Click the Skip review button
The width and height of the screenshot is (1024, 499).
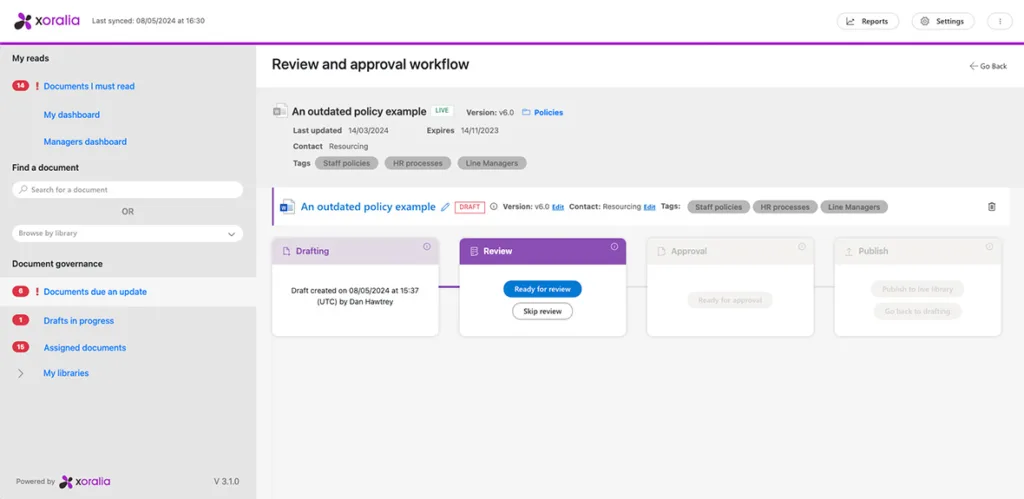542,311
